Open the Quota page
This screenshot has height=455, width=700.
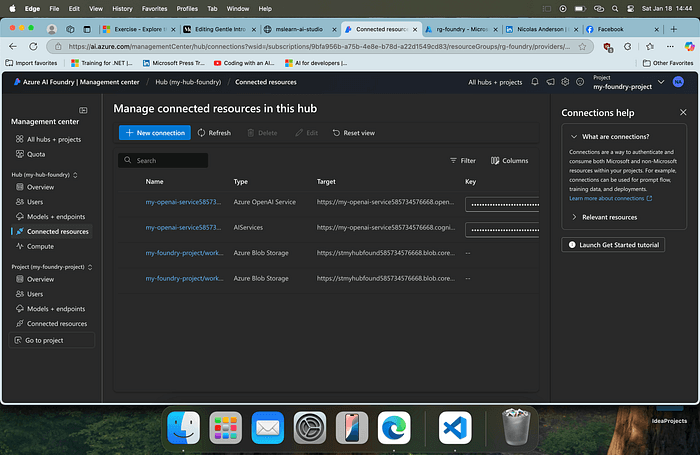click(x=31, y=154)
